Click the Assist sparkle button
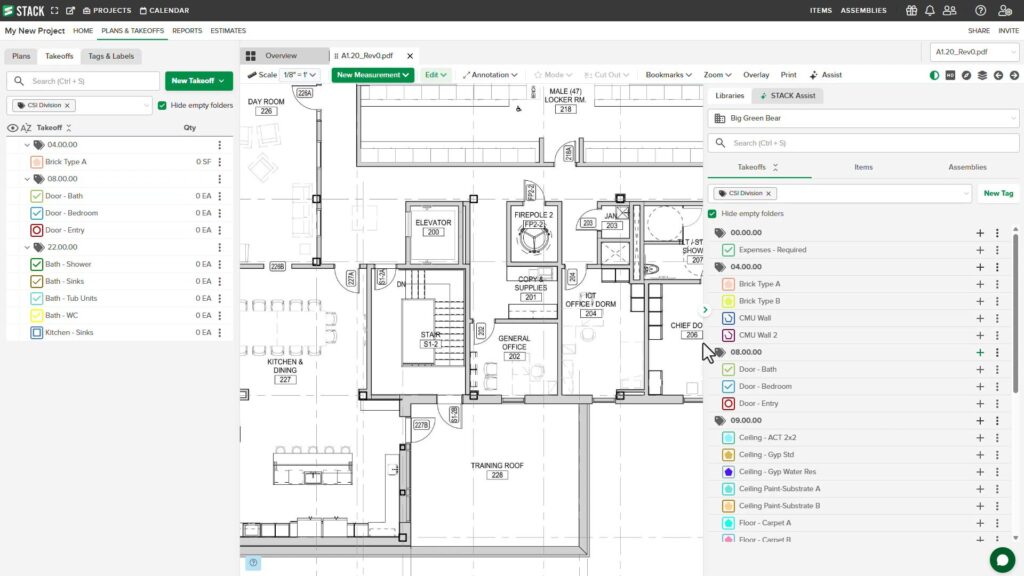 tap(825, 75)
